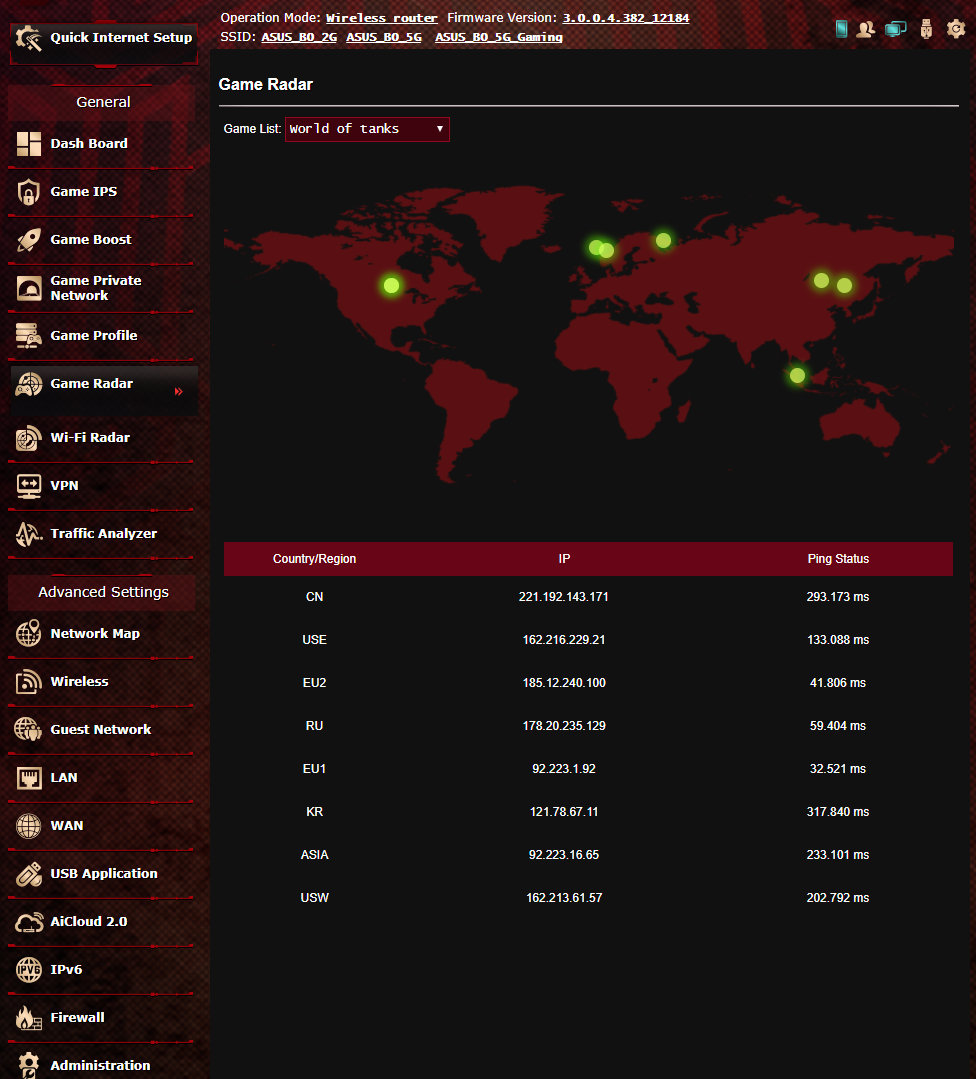
Task: Click the KR region cell
Action: (315, 812)
